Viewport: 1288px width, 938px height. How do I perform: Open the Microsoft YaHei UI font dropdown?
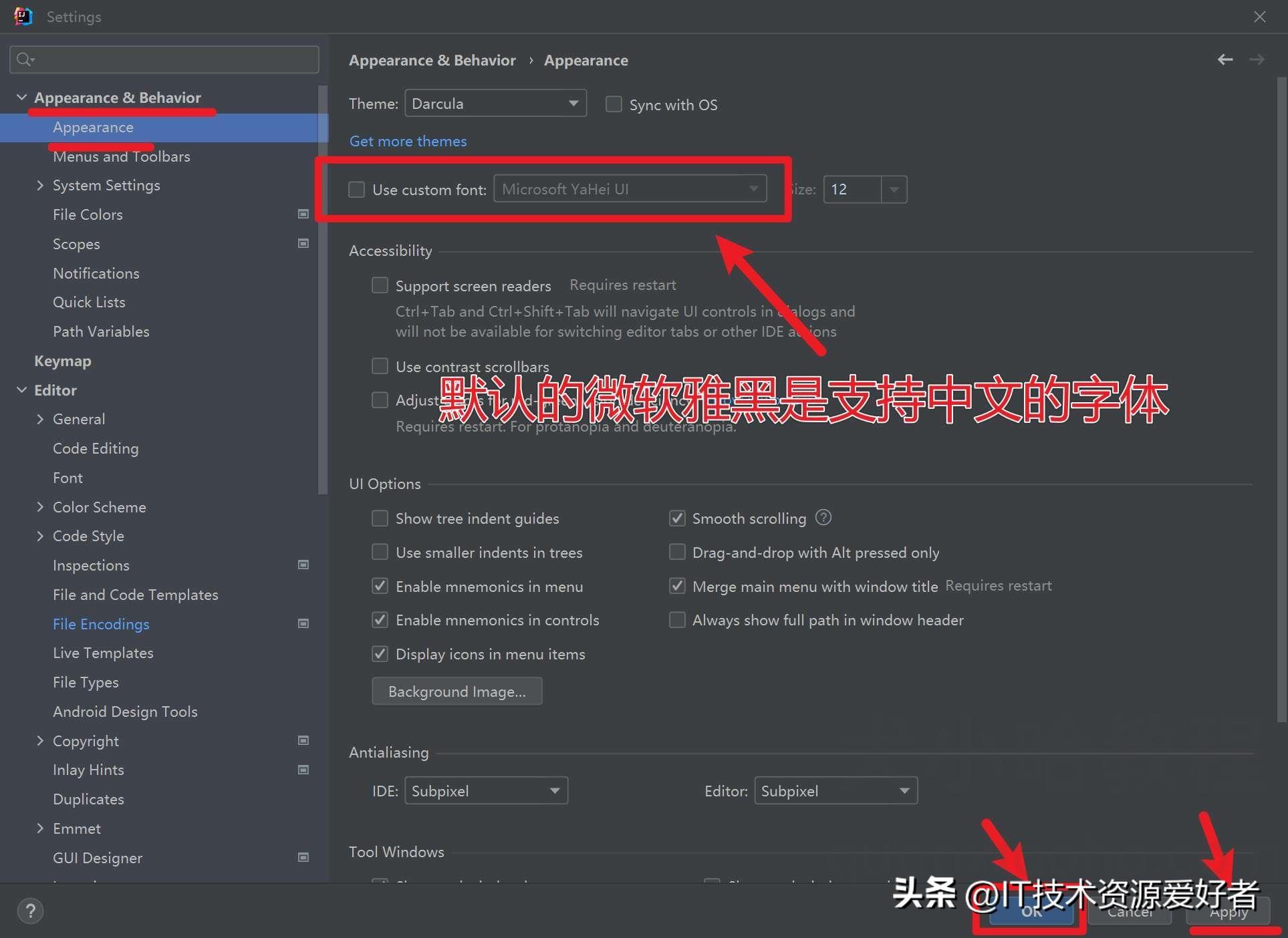[630, 189]
